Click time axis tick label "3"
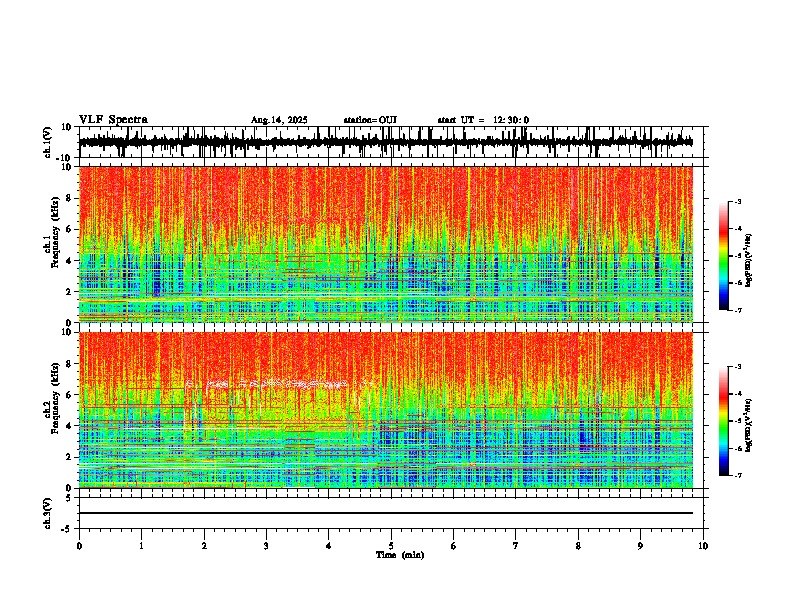This screenshot has width=792, height=612. (x=266, y=546)
